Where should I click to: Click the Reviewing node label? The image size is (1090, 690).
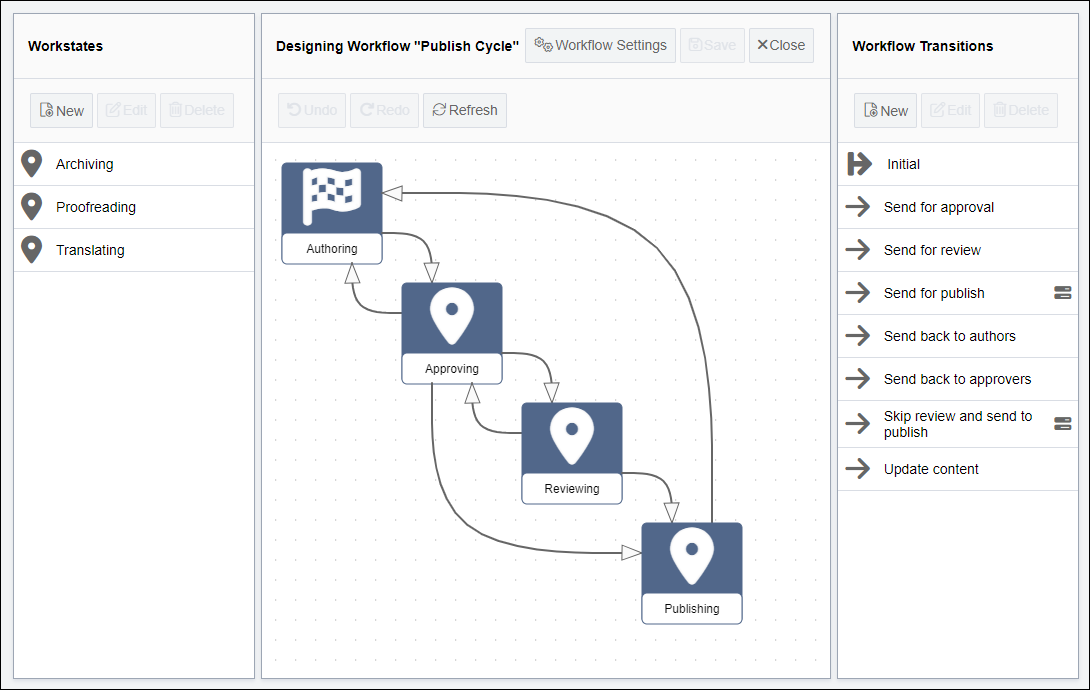pos(572,488)
